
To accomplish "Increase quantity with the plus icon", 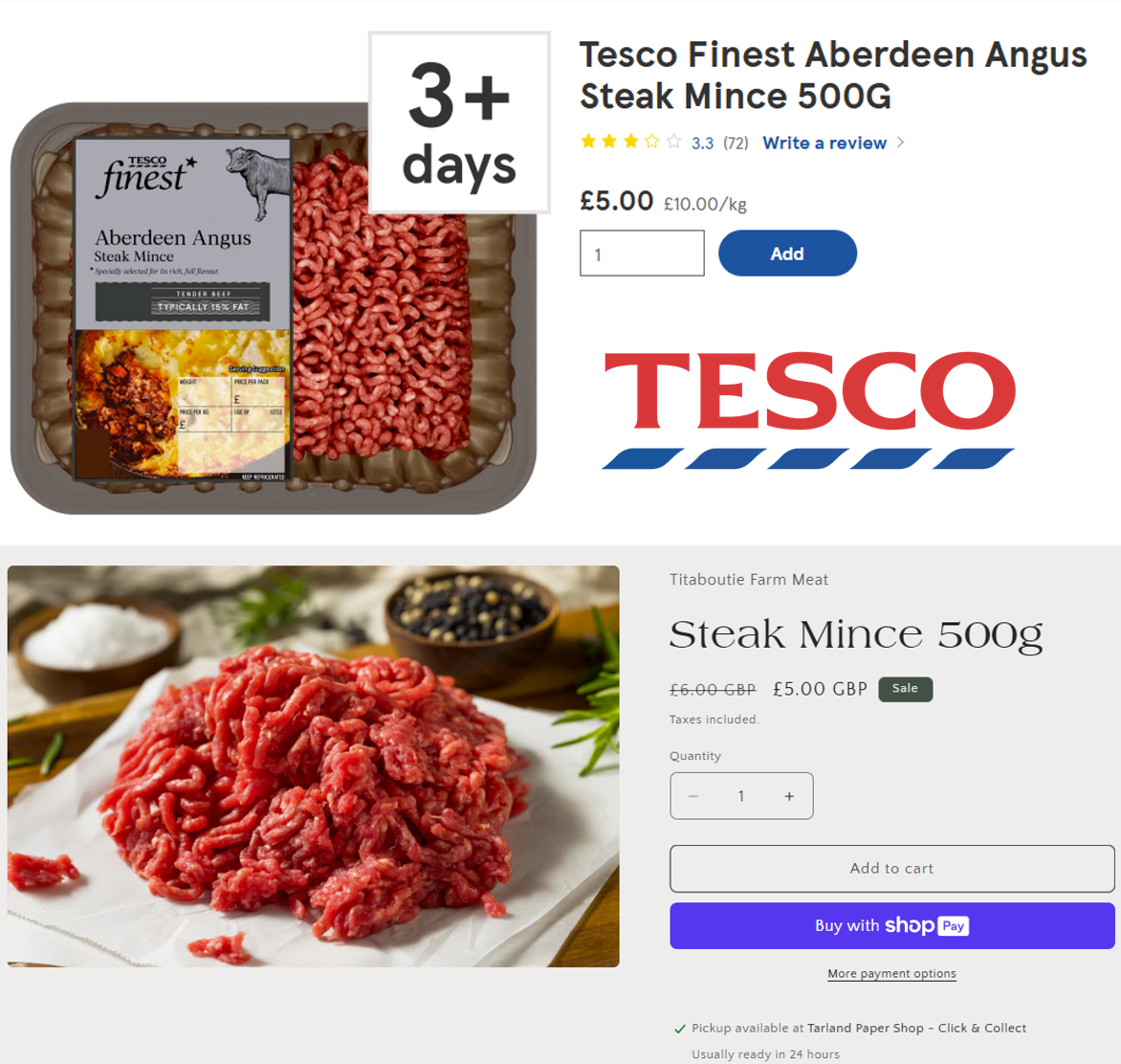I will pos(788,796).
